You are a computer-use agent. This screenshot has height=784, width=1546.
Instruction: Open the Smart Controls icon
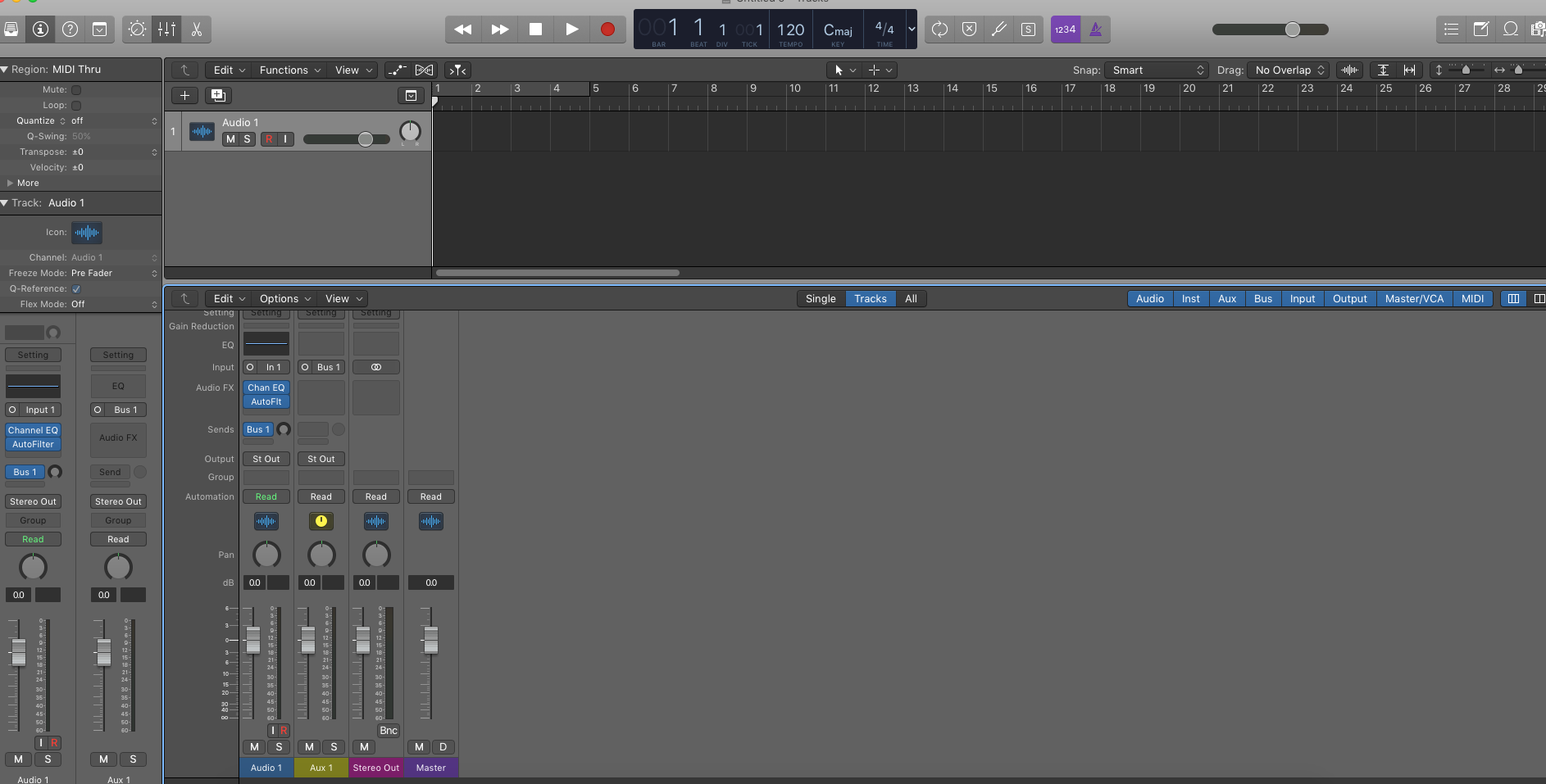[x=136, y=29]
